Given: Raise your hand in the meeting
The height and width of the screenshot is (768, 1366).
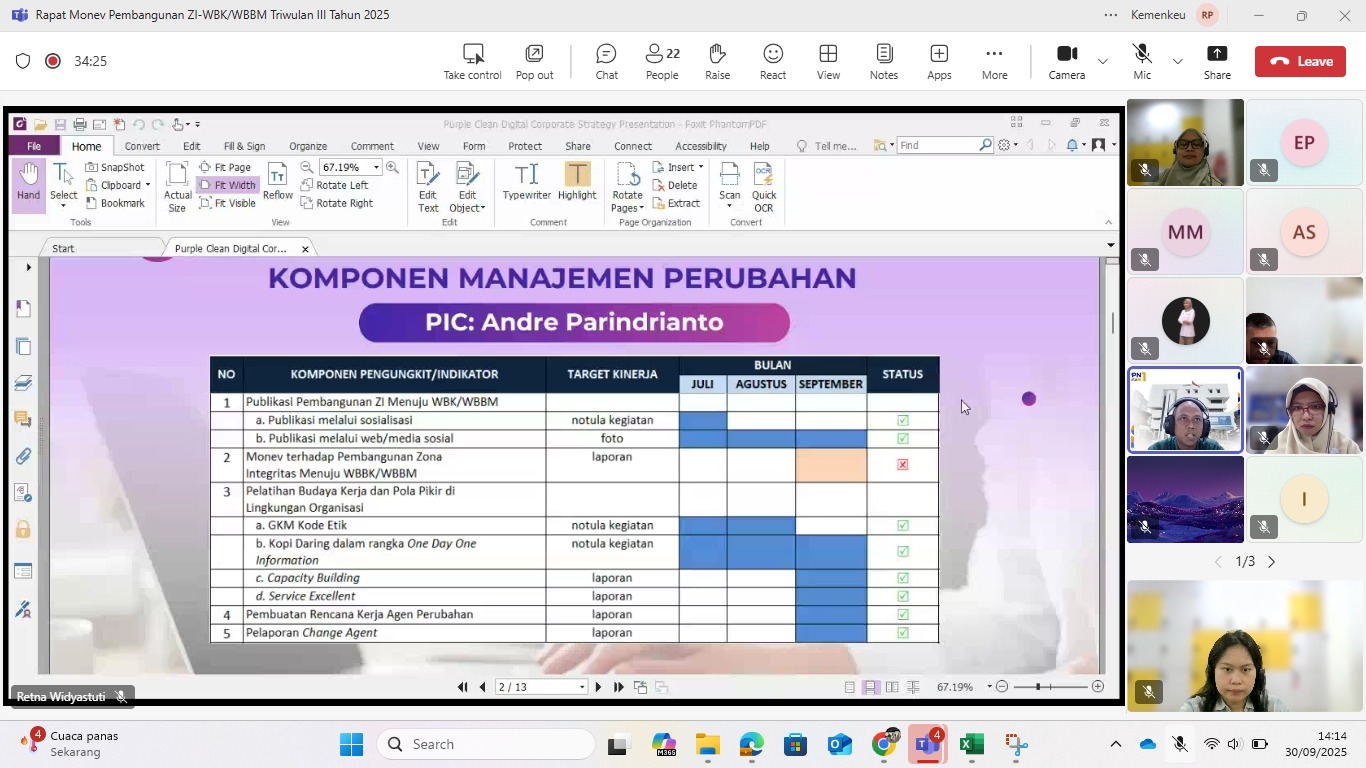Looking at the screenshot, I should [717, 61].
